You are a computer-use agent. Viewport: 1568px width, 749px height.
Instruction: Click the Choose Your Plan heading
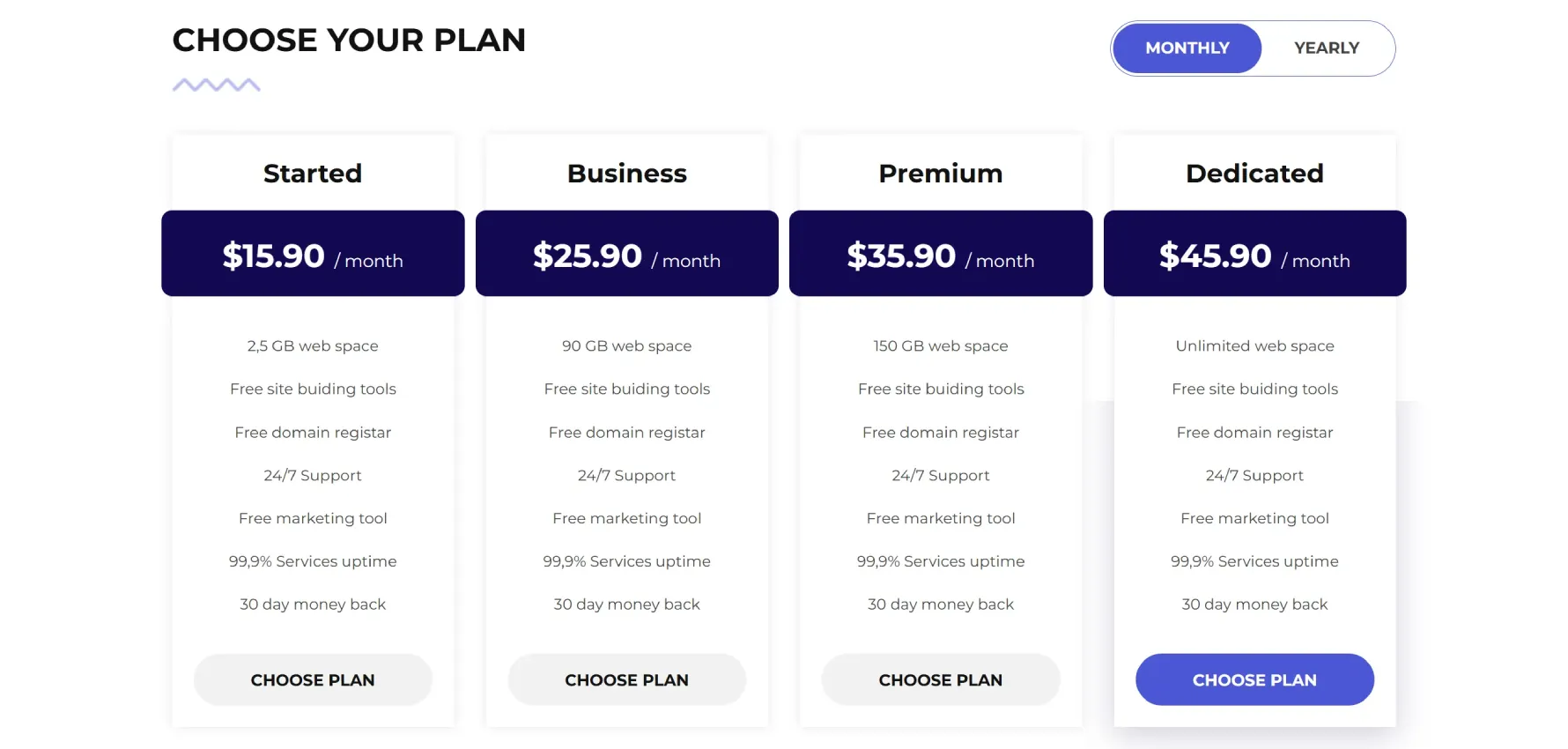pyautogui.click(x=349, y=41)
